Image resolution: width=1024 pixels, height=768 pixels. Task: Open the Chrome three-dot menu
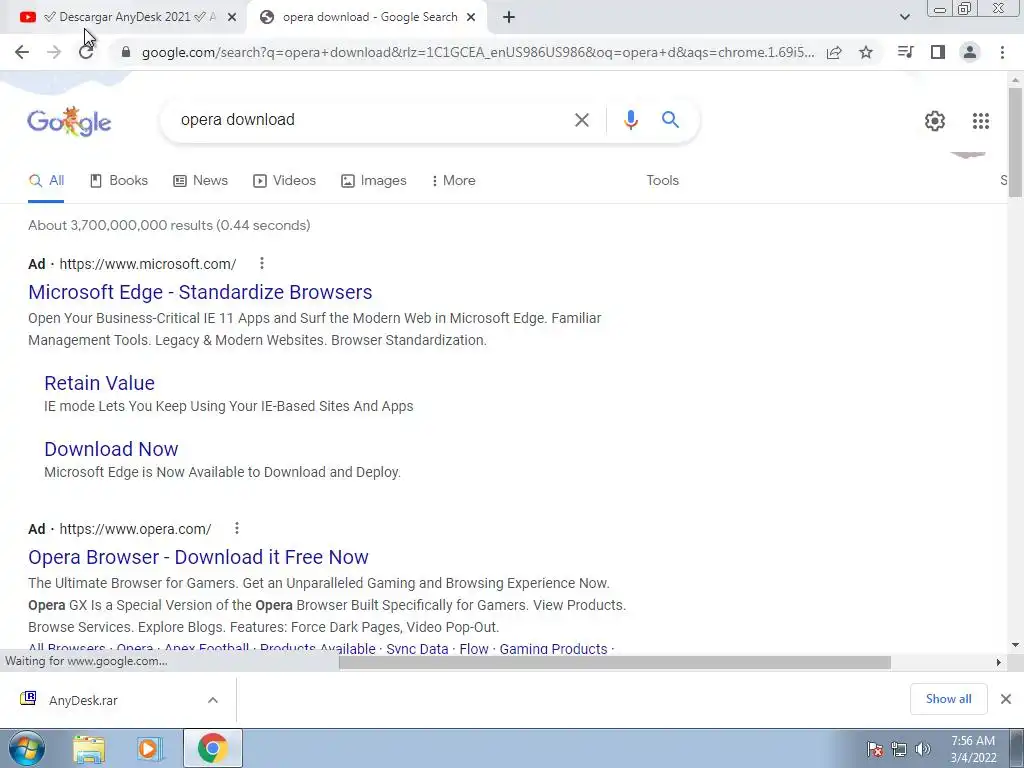click(1002, 52)
